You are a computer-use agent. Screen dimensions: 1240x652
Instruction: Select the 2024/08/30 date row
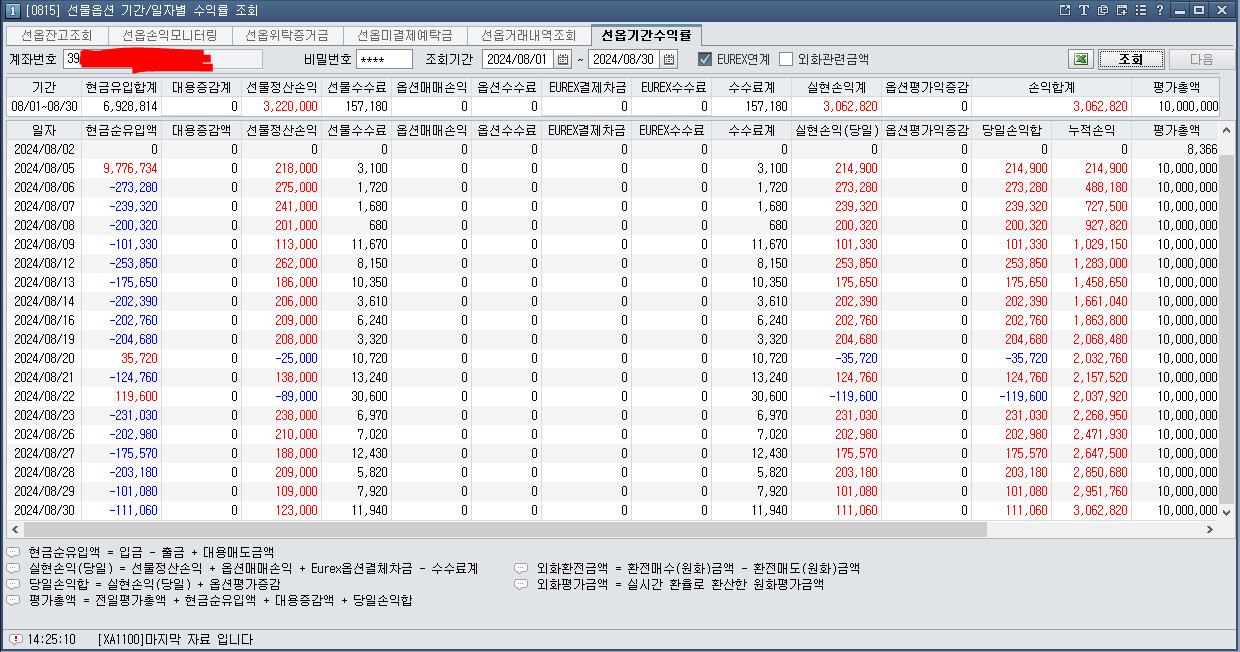point(613,510)
